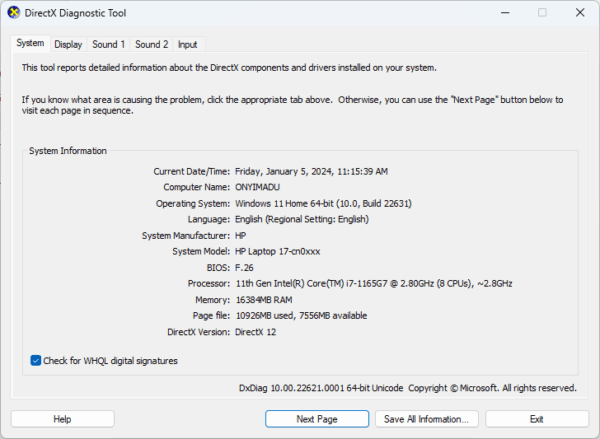
Task: Click the HP Laptop 17-cn0xxx model text
Action: (277, 251)
